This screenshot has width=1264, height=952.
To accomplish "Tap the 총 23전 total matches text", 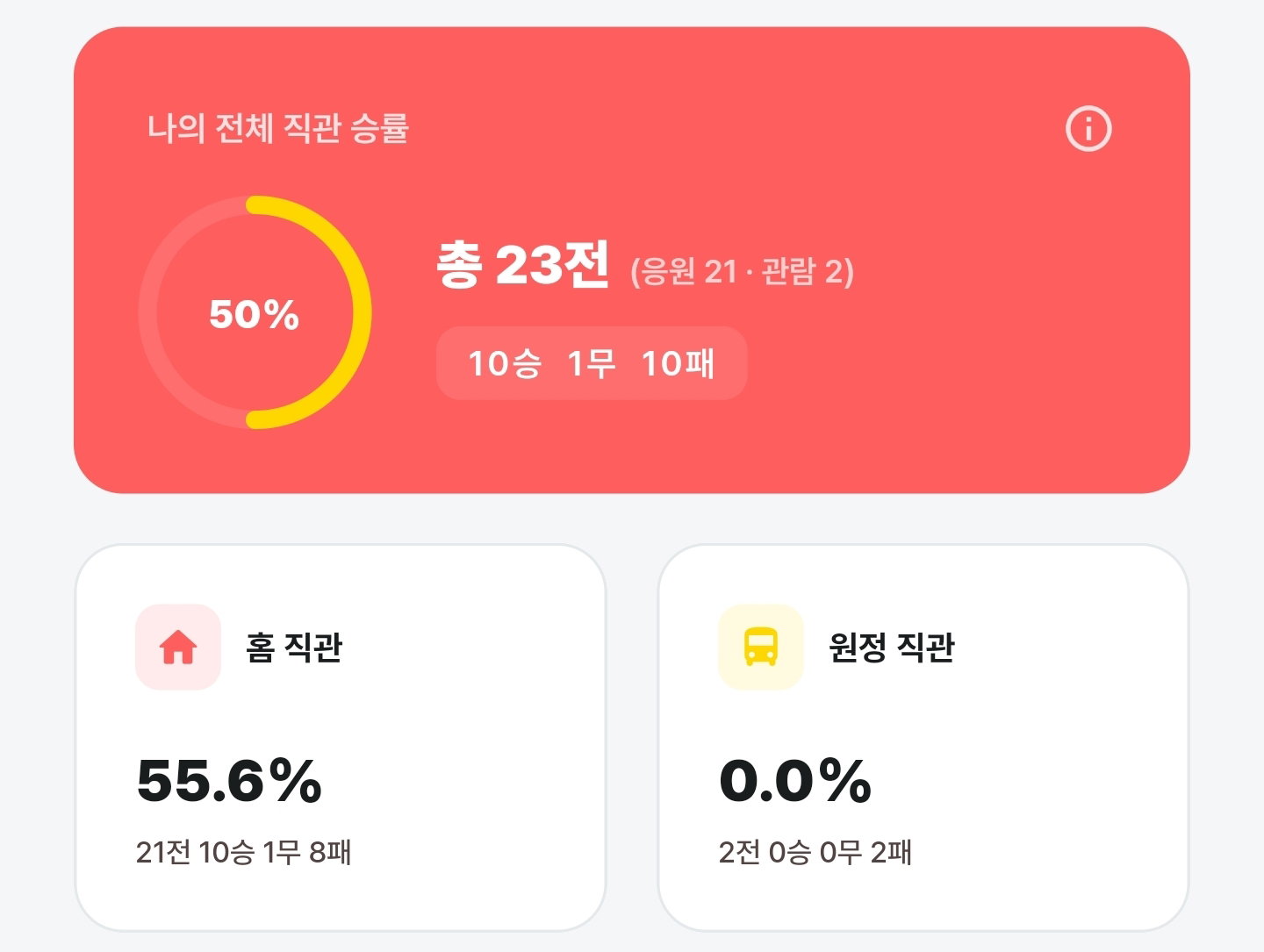I will (523, 264).
